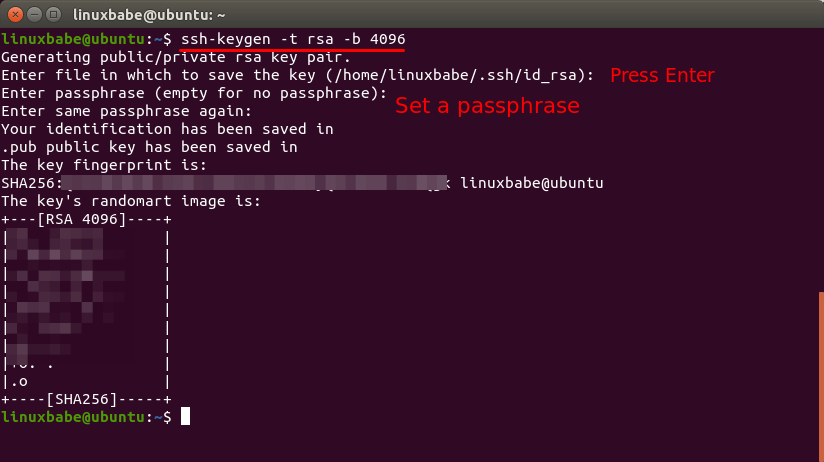Click the orange scrollbar thumb
824x462 pixels.
pos(819,380)
